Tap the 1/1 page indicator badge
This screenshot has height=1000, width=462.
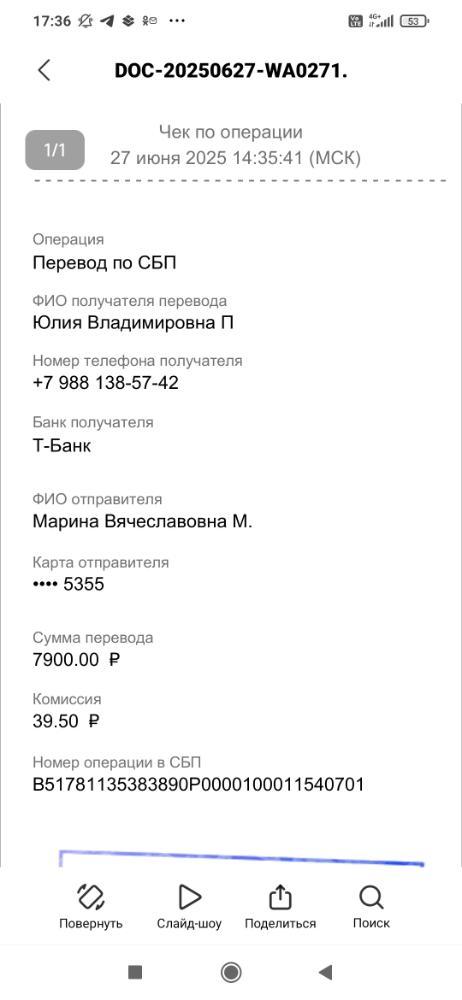click(55, 150)
